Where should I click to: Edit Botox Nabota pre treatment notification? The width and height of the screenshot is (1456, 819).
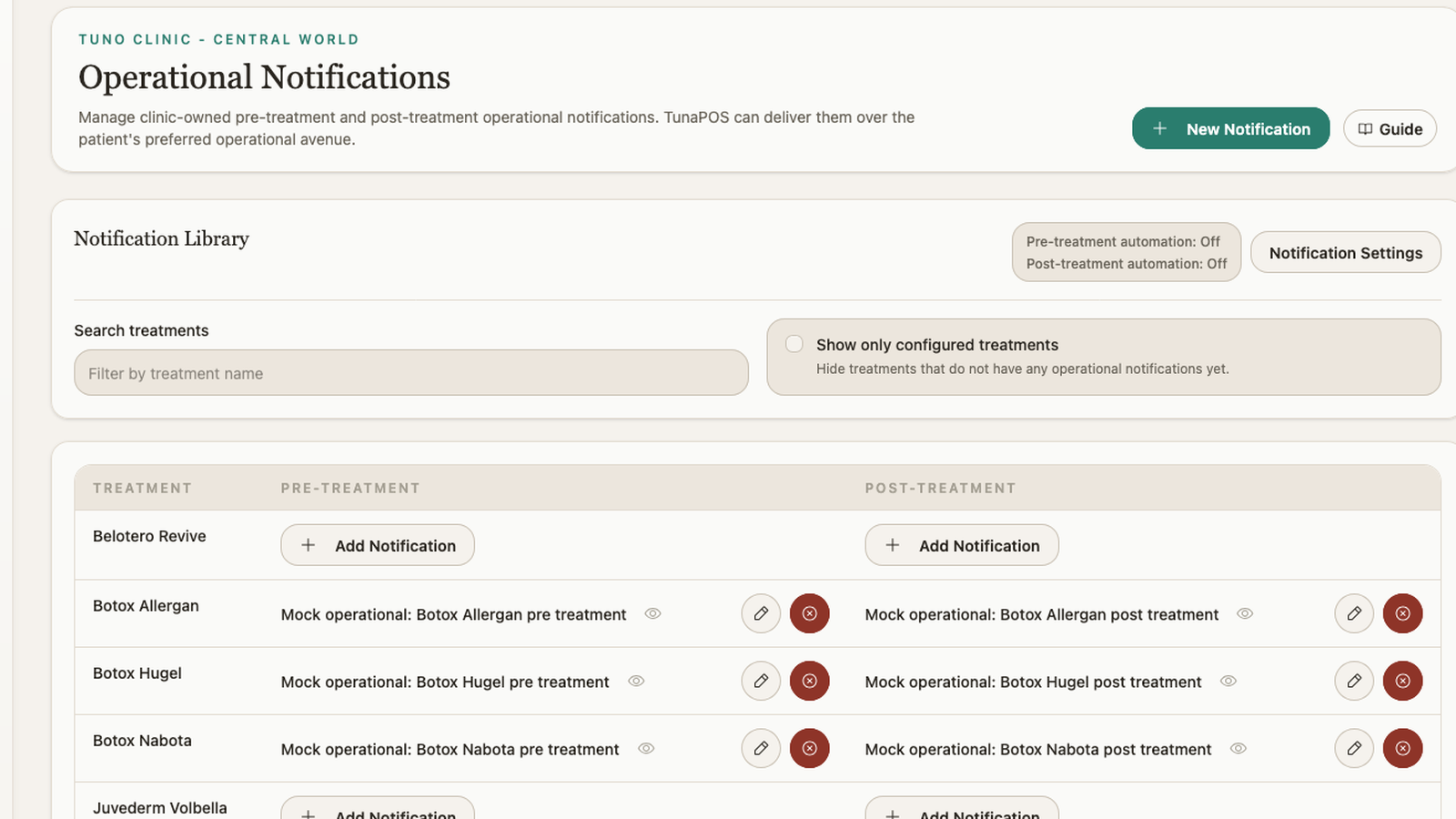click(761, 748)
